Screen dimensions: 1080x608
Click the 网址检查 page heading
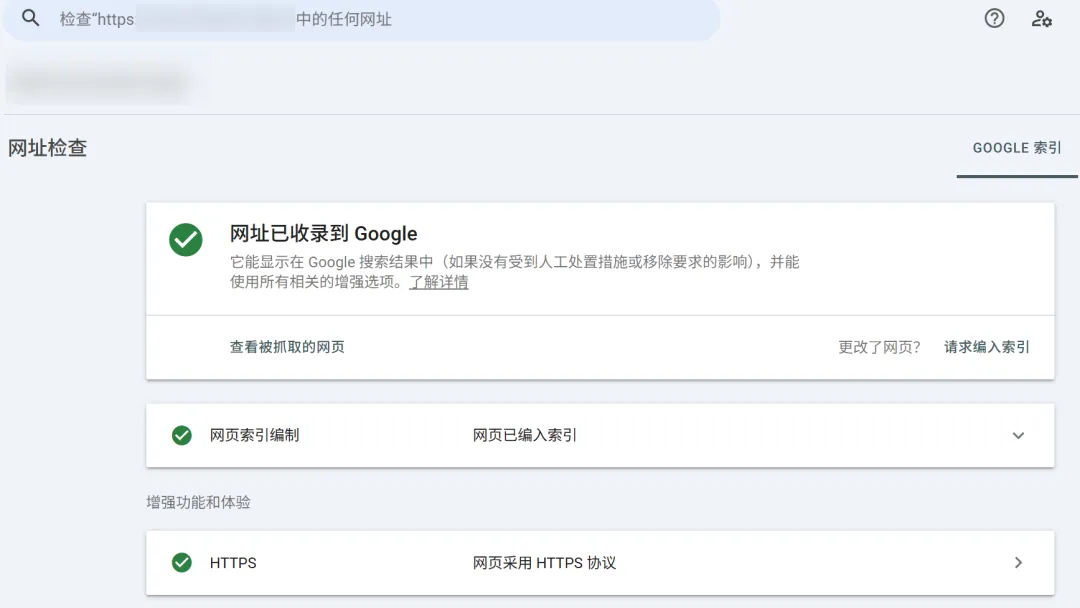48,148
